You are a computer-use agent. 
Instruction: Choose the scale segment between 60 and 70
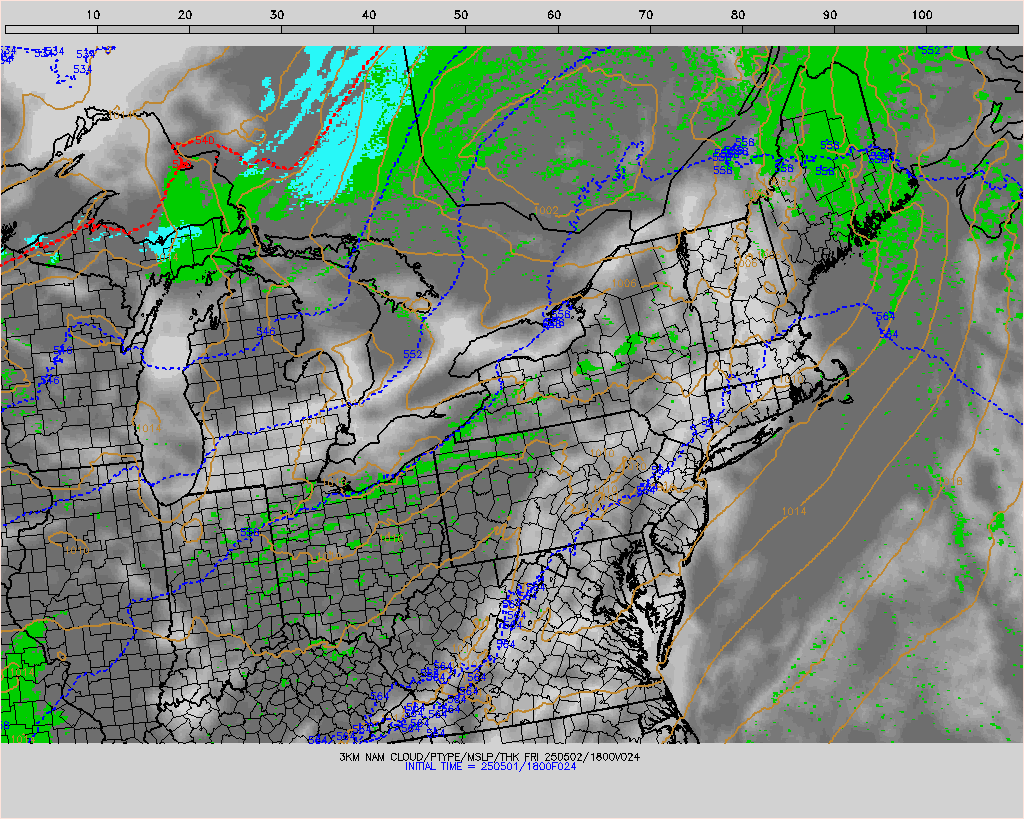point(603,29)
